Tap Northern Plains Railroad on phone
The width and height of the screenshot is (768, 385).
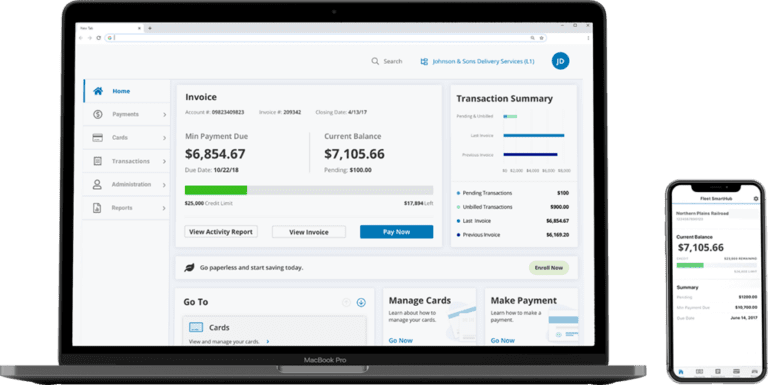pos(702,214)
